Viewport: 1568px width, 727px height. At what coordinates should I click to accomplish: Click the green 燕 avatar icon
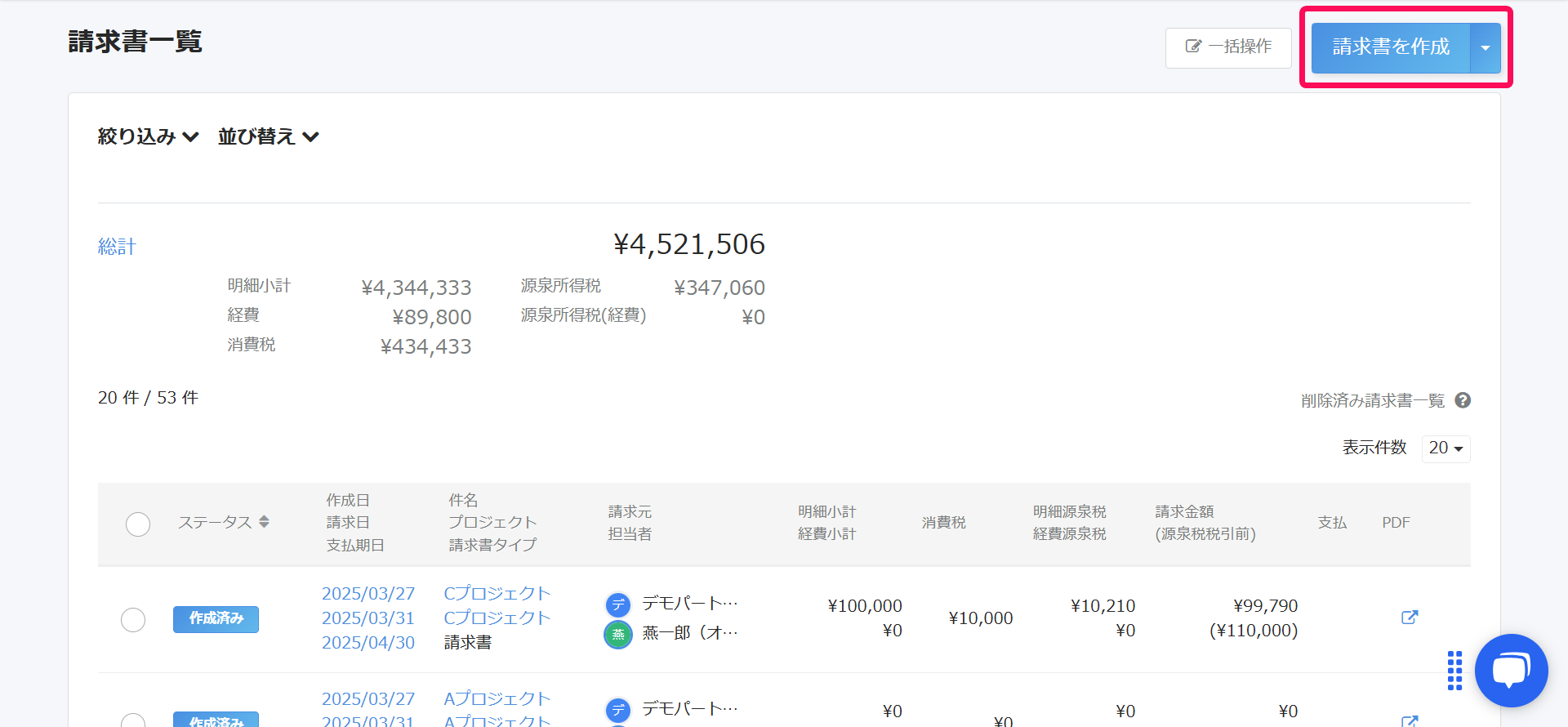point(618,635)
